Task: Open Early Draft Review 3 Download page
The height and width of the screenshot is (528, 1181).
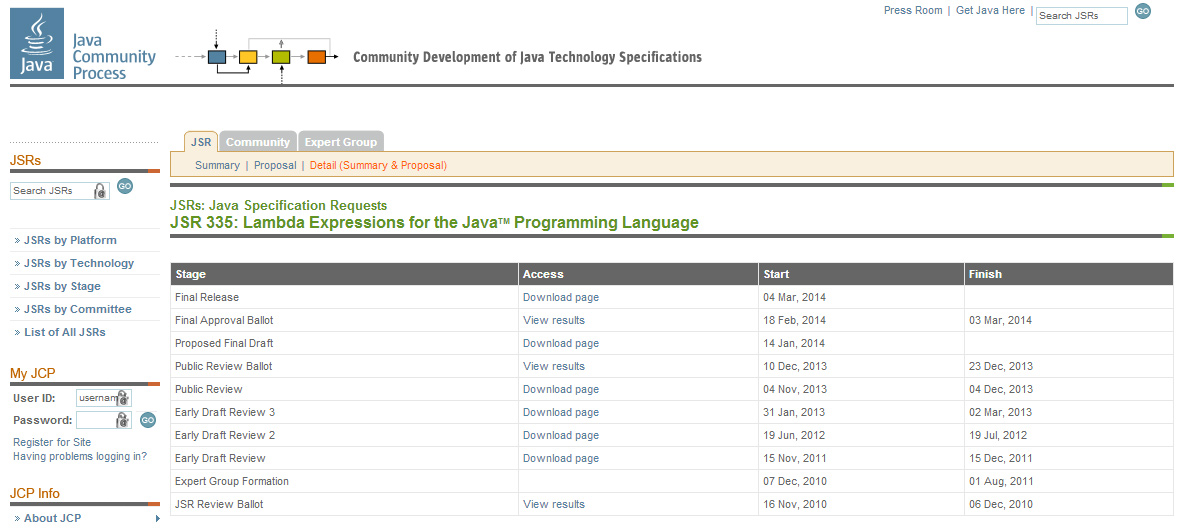Action: pyautogui.click(x=561, y=412)
